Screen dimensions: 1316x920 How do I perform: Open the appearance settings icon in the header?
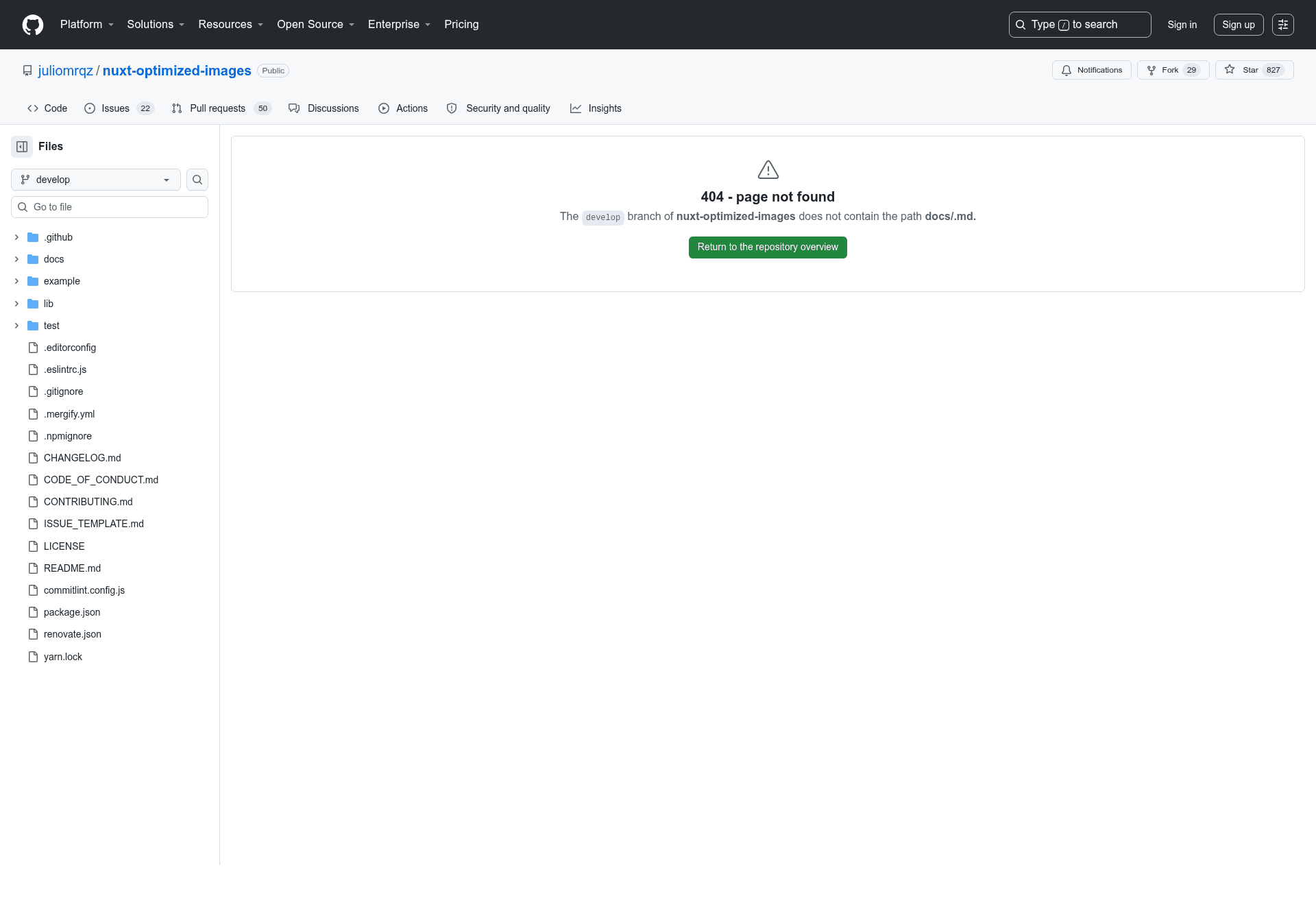pos(1283,25)
